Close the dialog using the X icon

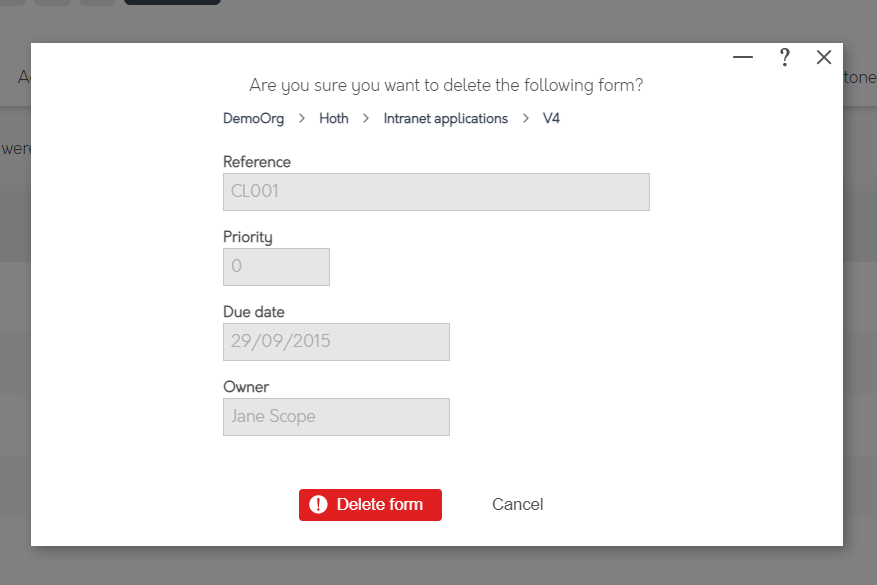pyautogui.click(x=824, y=57)
